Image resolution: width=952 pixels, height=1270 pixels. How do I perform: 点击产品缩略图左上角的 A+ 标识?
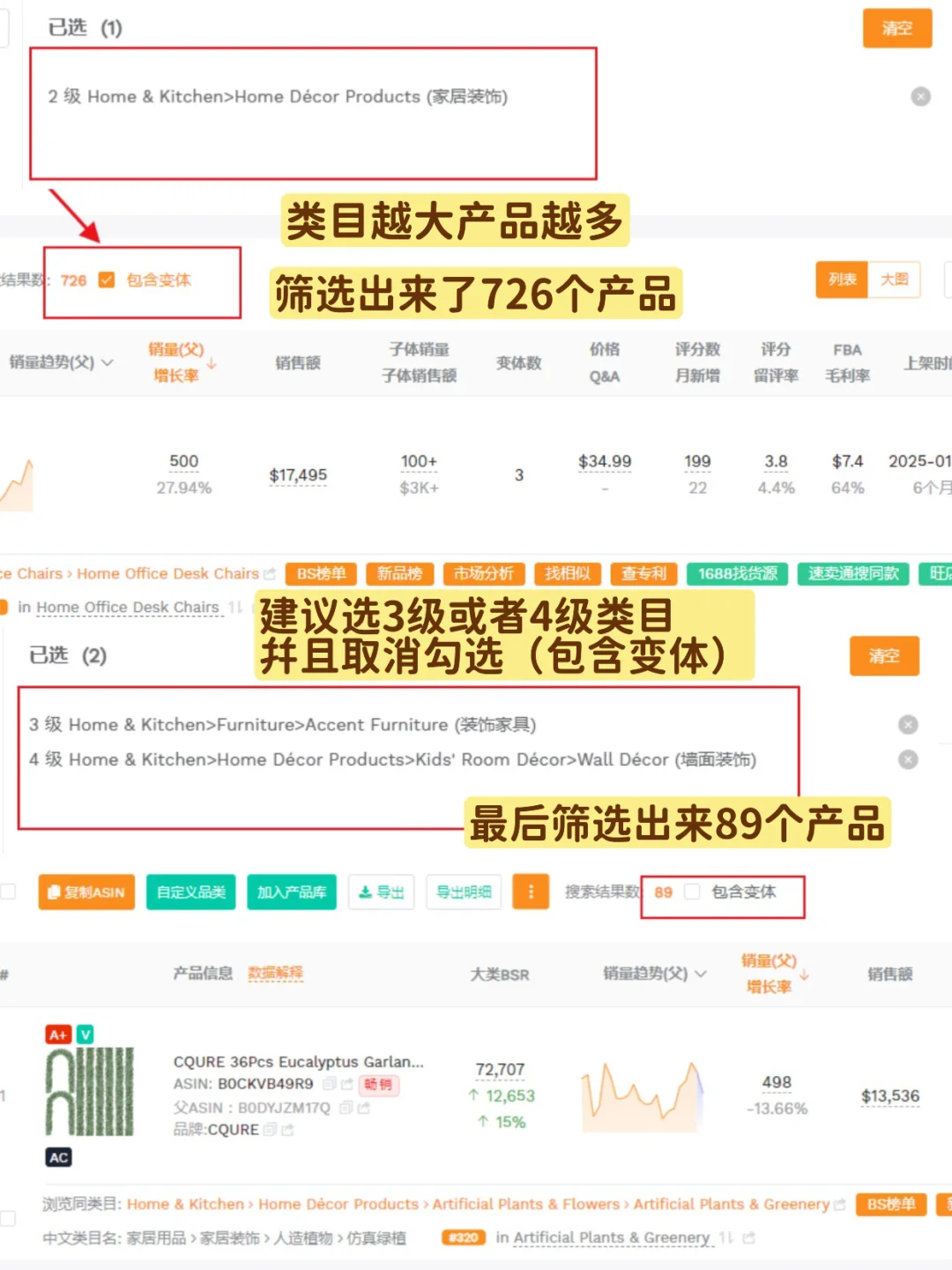(x=58, y=1035)
